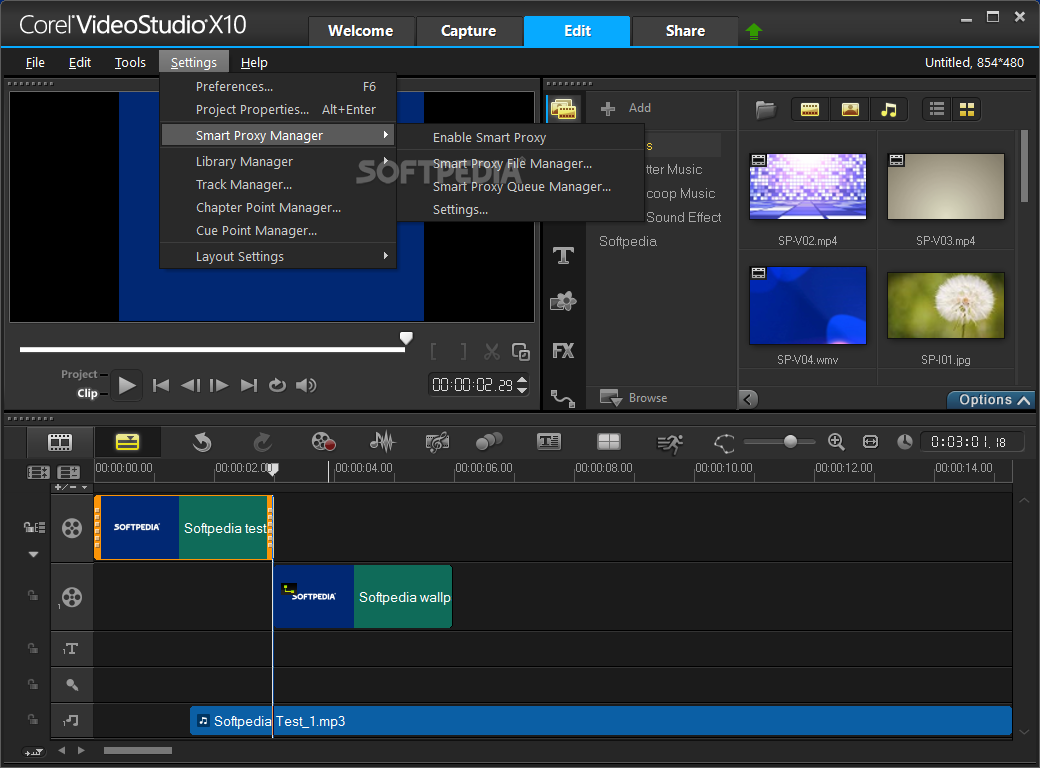Viewport: 1040px width, 768px height.
Task: Open the Title library (T) icon
Action: click(x=563, y=255)
